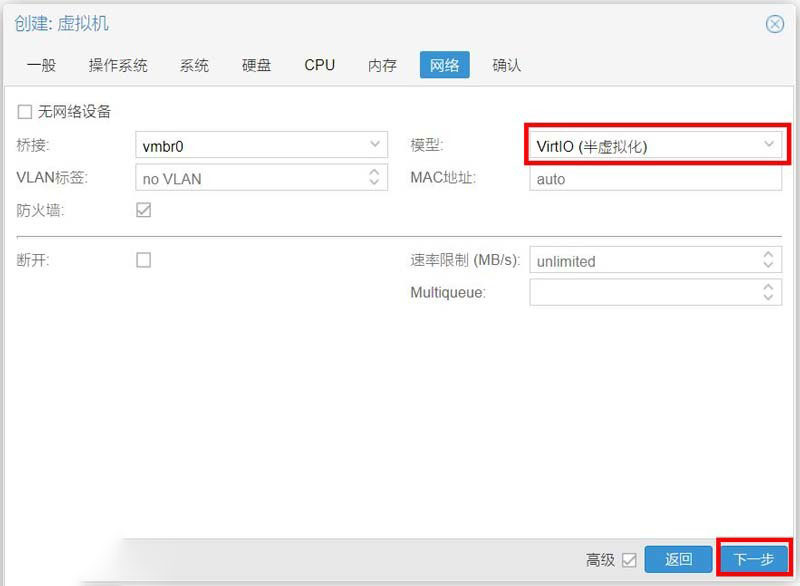800x586 pixels.
Task: Jump to the 确认 tab
Action: click(x=507, y=65)
